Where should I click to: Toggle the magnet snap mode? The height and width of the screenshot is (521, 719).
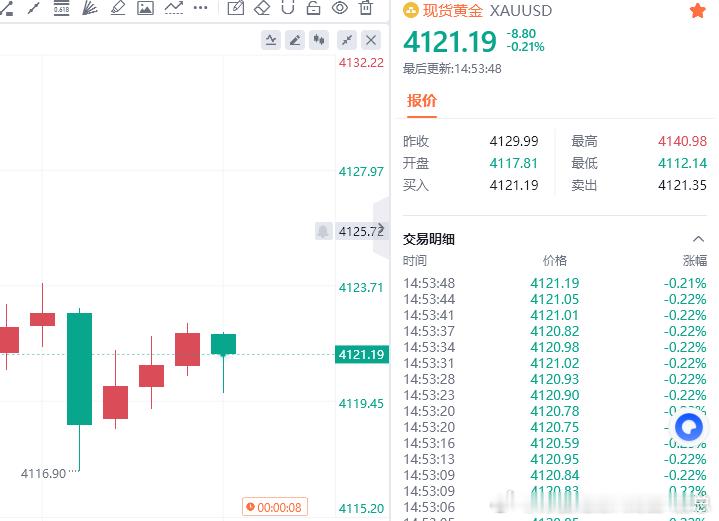pyautogui.click(x=288, y=7)
